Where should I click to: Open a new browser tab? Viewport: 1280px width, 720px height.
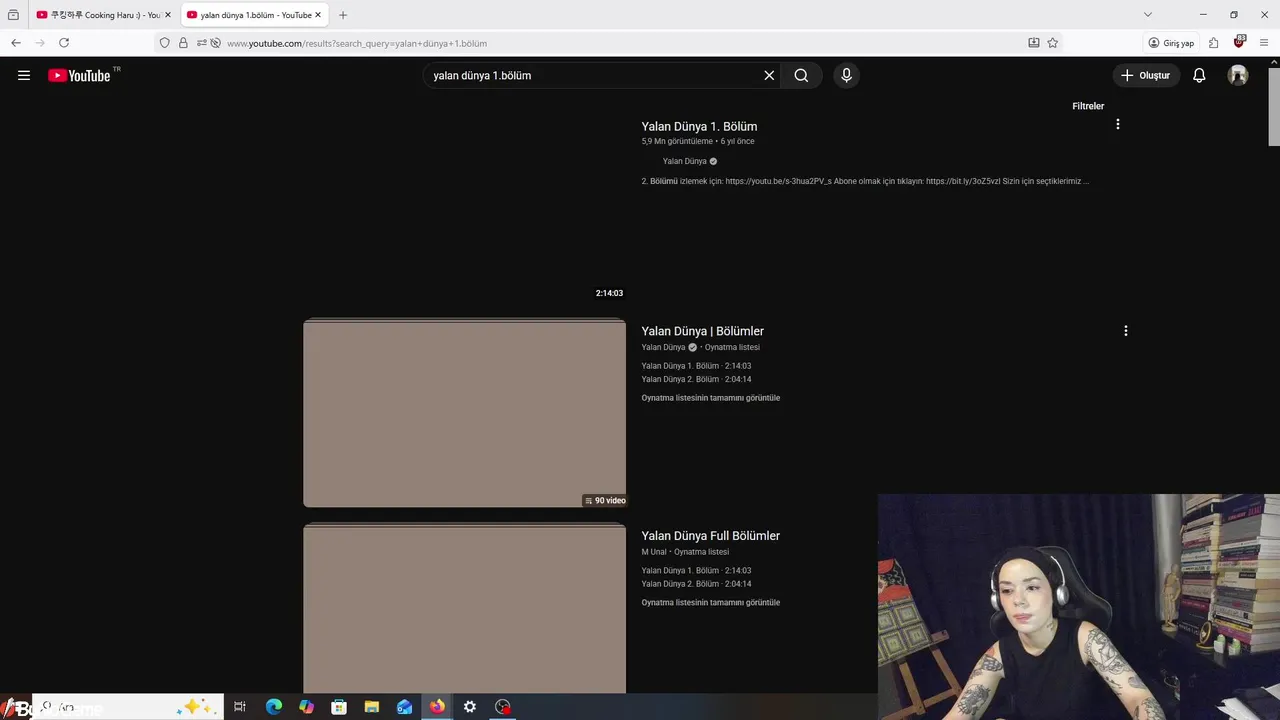(343, 15)
